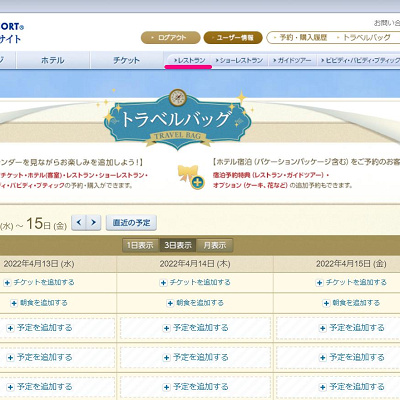Go to previous dates arrow
The image size is (400, 400).
[x=79, y=222]
